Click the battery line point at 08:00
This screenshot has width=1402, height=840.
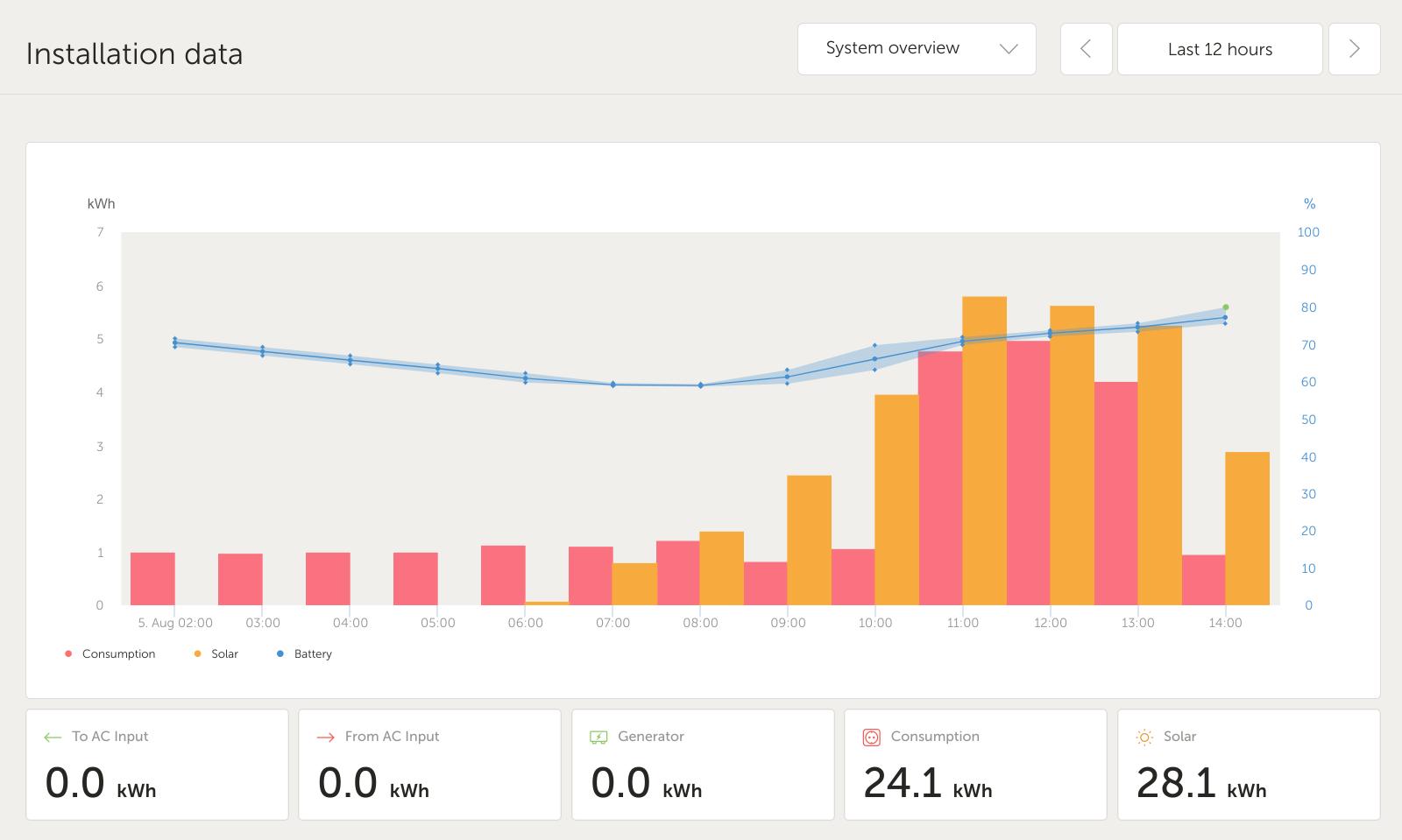(700, 385)
